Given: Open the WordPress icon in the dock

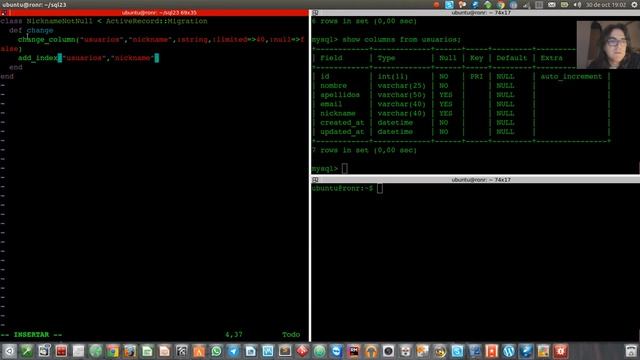Looking at the screenshot, I should coord(509,351).
